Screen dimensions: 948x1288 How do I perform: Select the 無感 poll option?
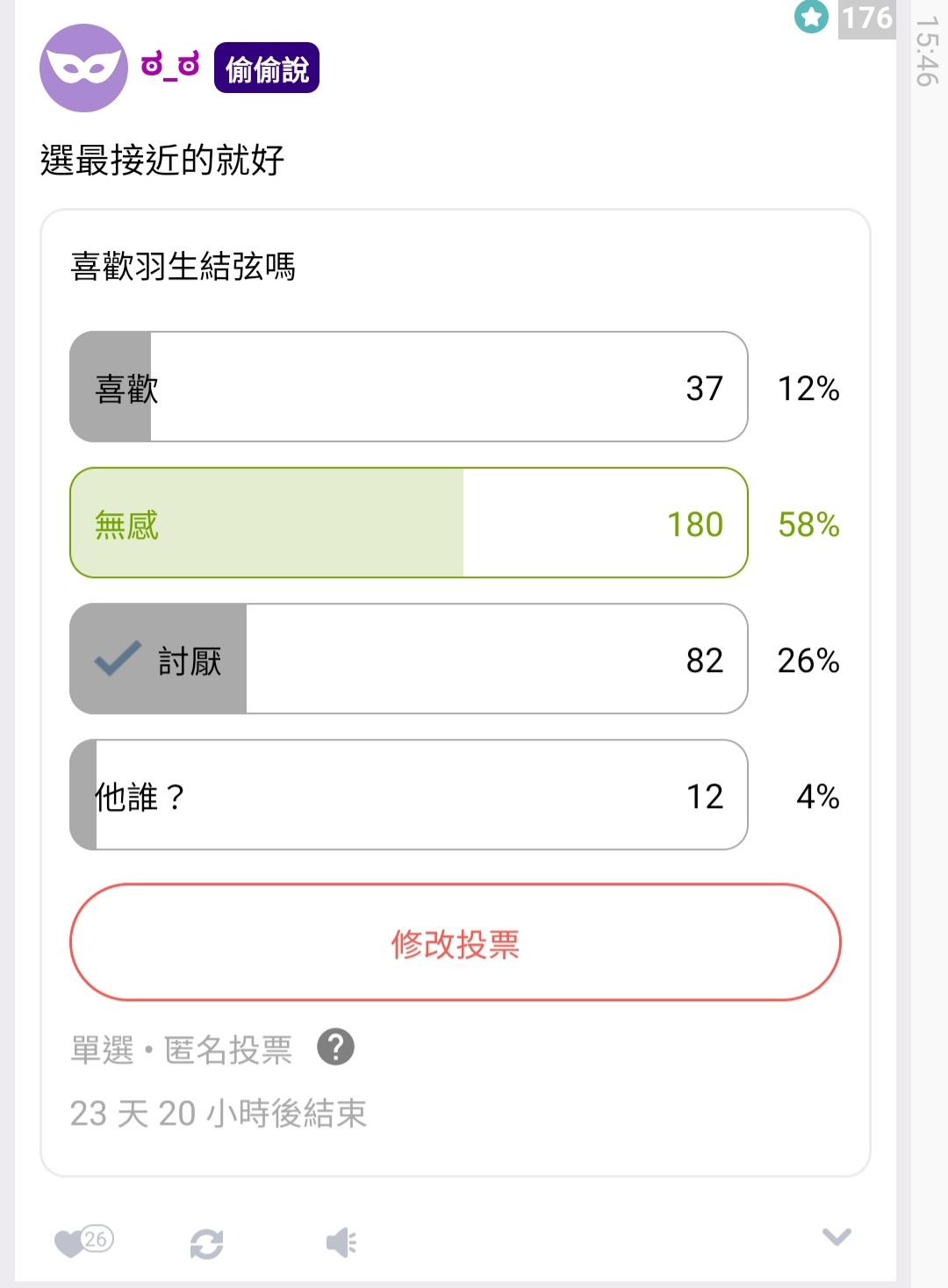pos(409,523)
